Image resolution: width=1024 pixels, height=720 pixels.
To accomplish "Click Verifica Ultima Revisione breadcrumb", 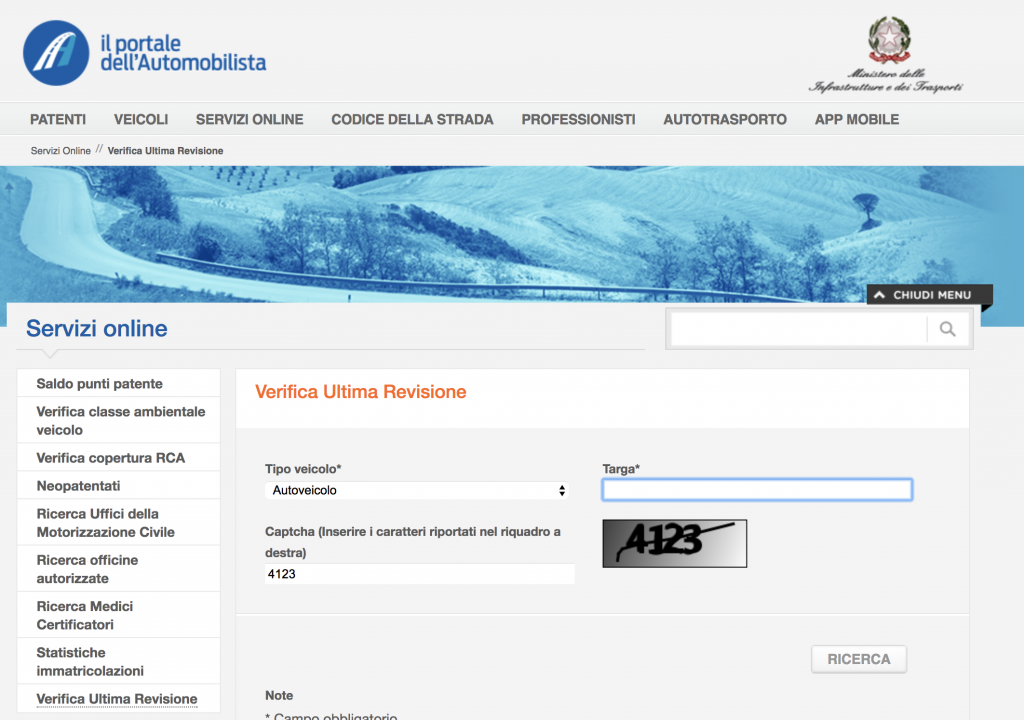I will point(165,151).
